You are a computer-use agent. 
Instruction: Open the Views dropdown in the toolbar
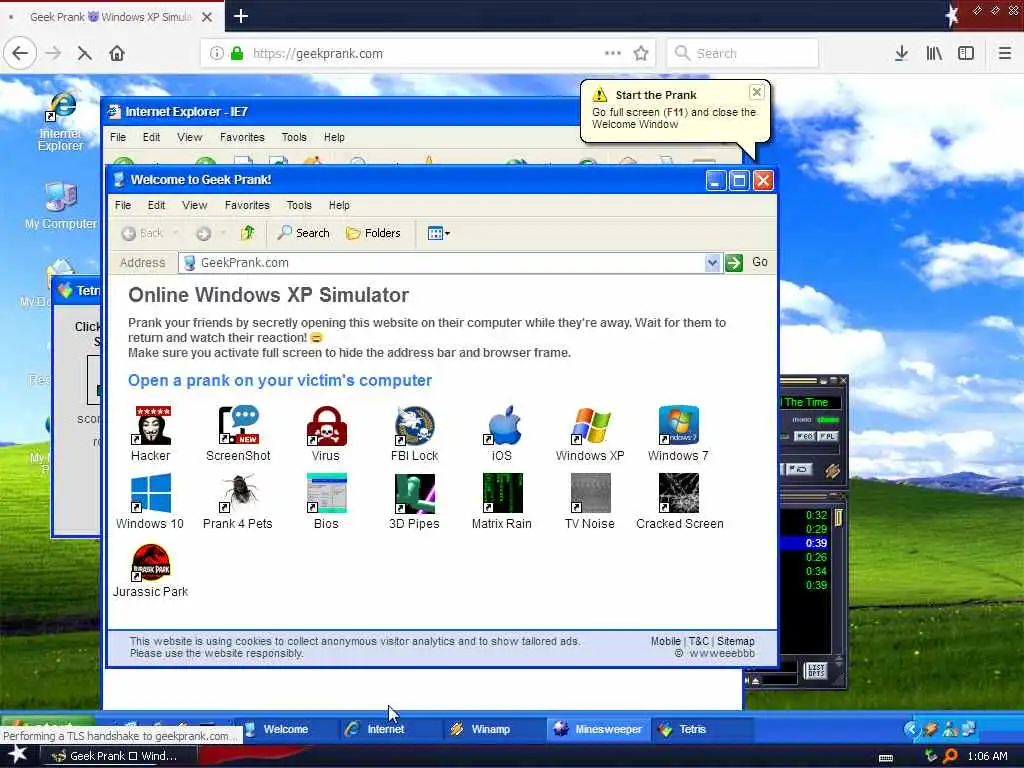click(x=438, y=233)
